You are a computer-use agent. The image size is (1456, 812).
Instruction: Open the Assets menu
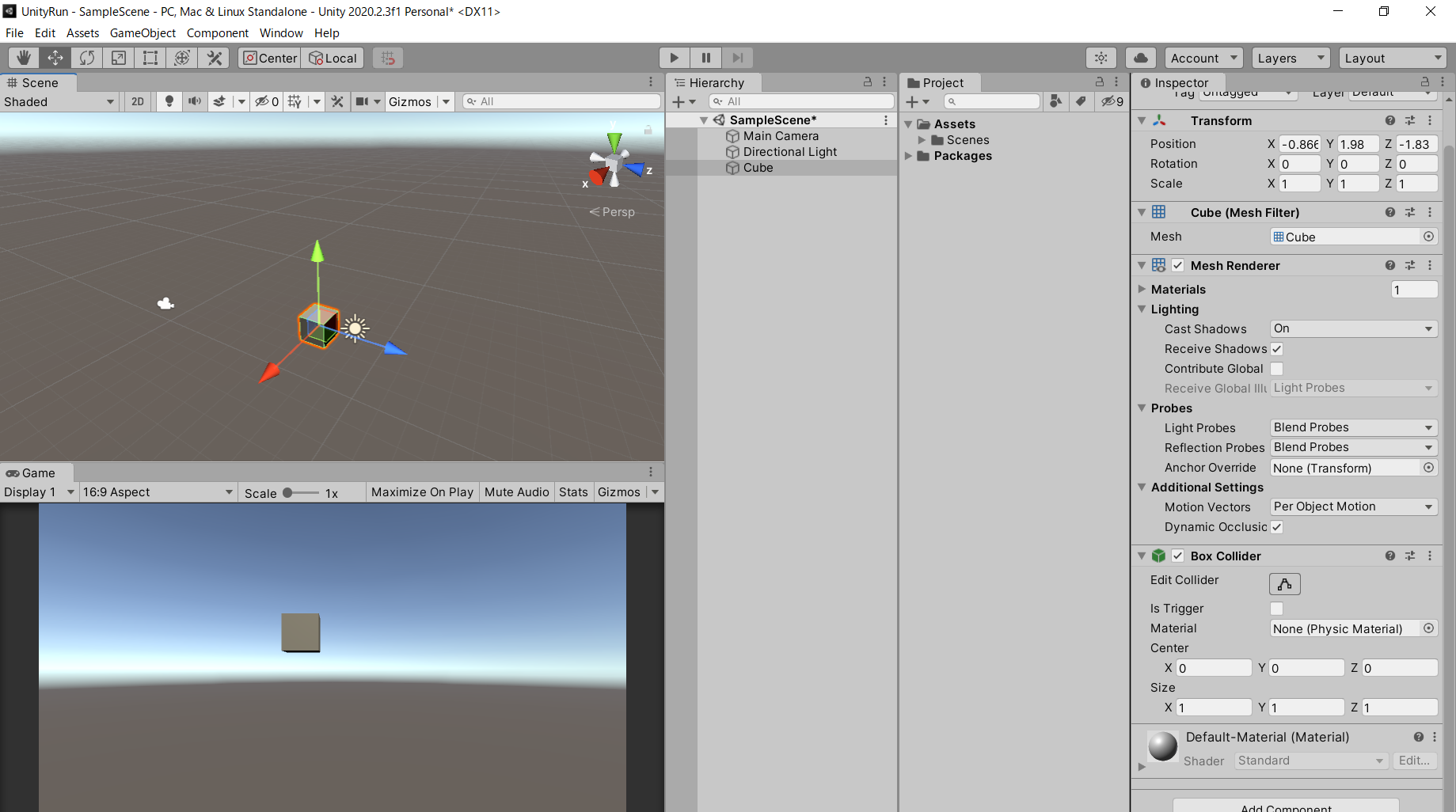point(83,33)
